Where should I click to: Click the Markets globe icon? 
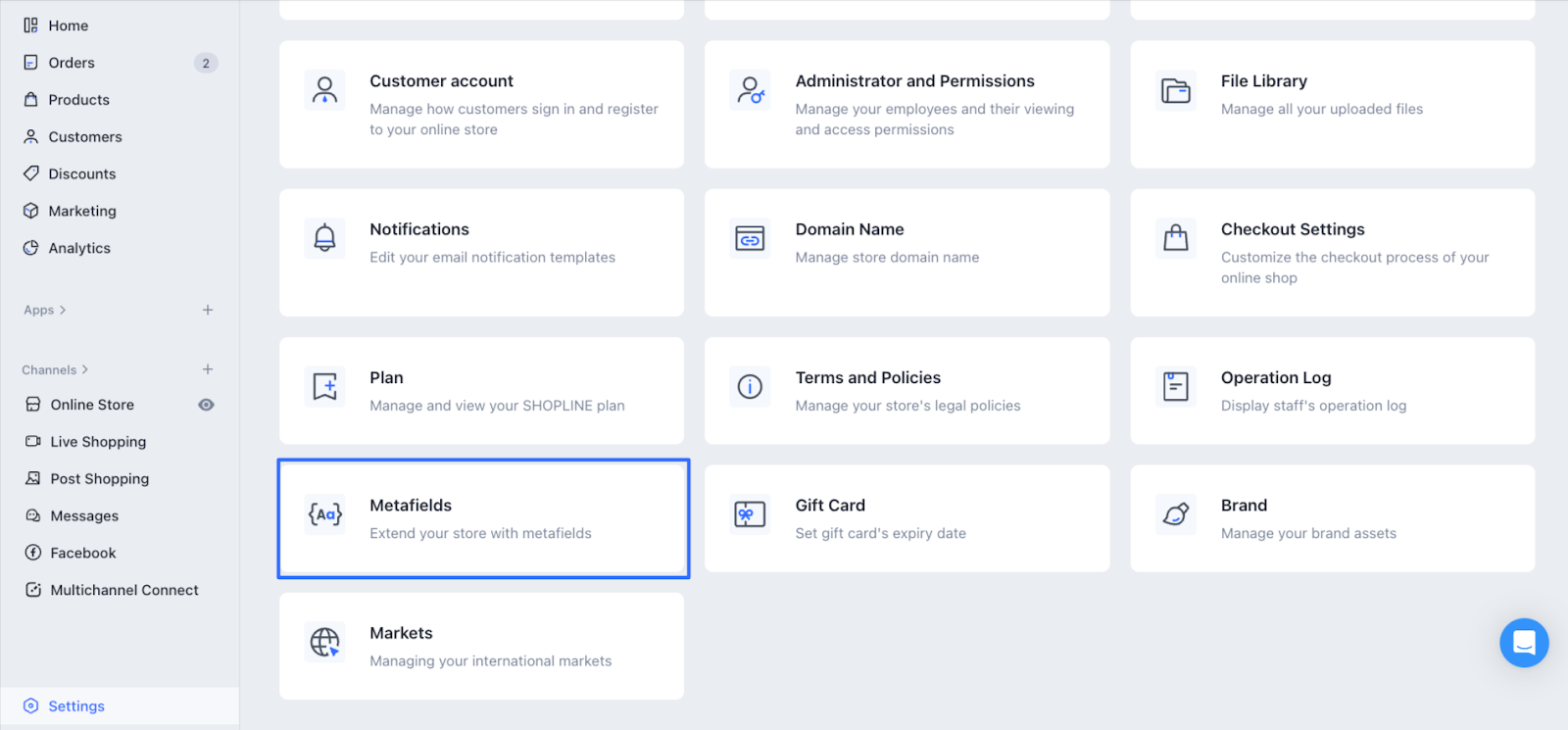point(325,643)
